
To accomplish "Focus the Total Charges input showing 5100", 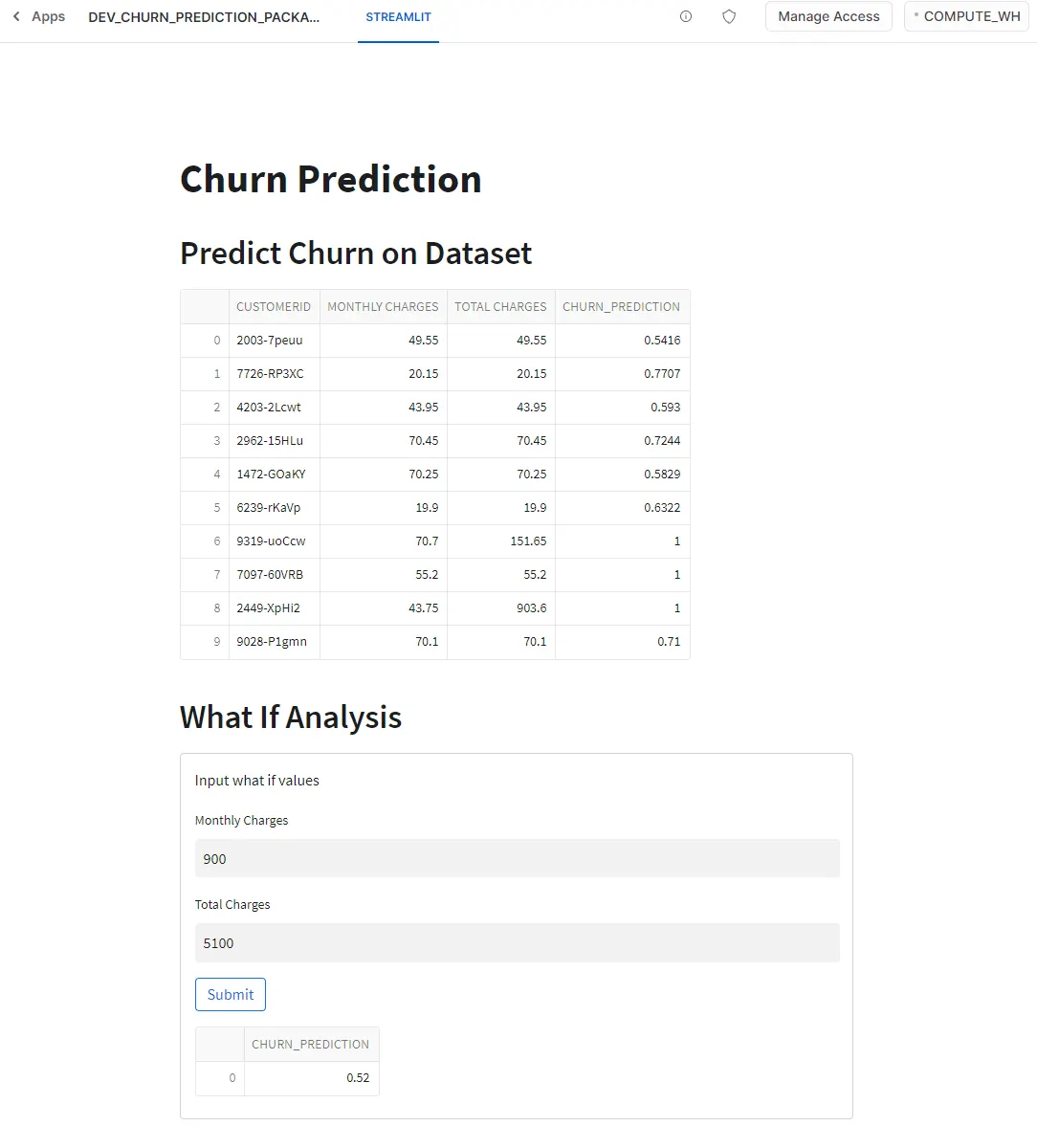I will tap(517, 943).
